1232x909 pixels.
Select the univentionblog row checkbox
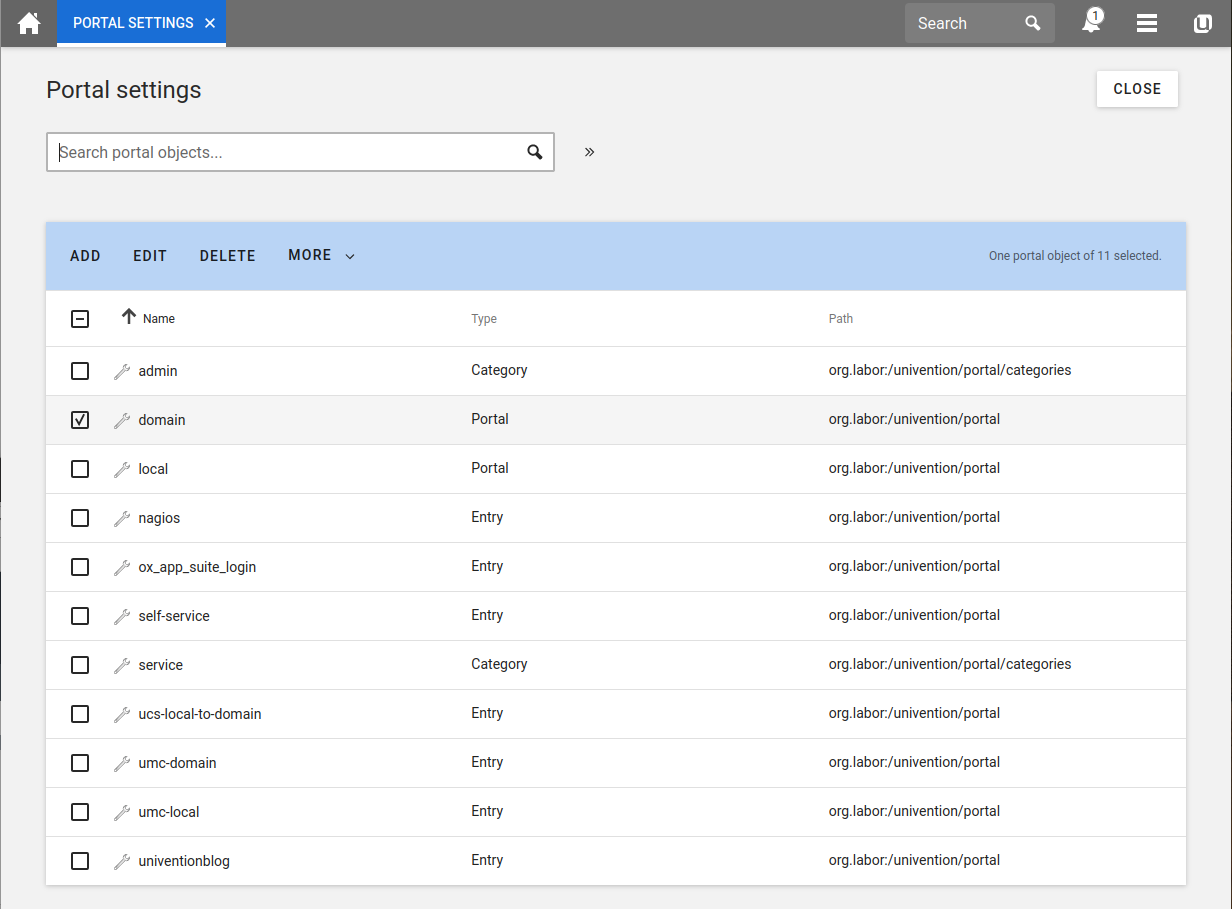tap(80, 861)
